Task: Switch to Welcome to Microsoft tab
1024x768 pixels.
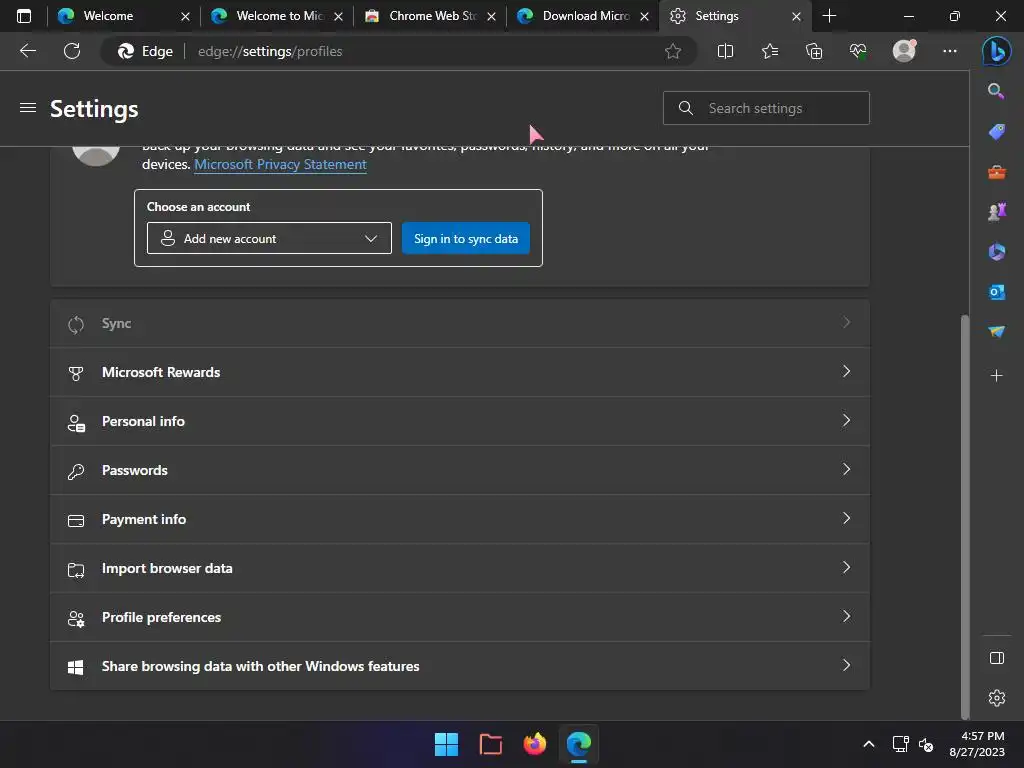Action: (279, 16)
